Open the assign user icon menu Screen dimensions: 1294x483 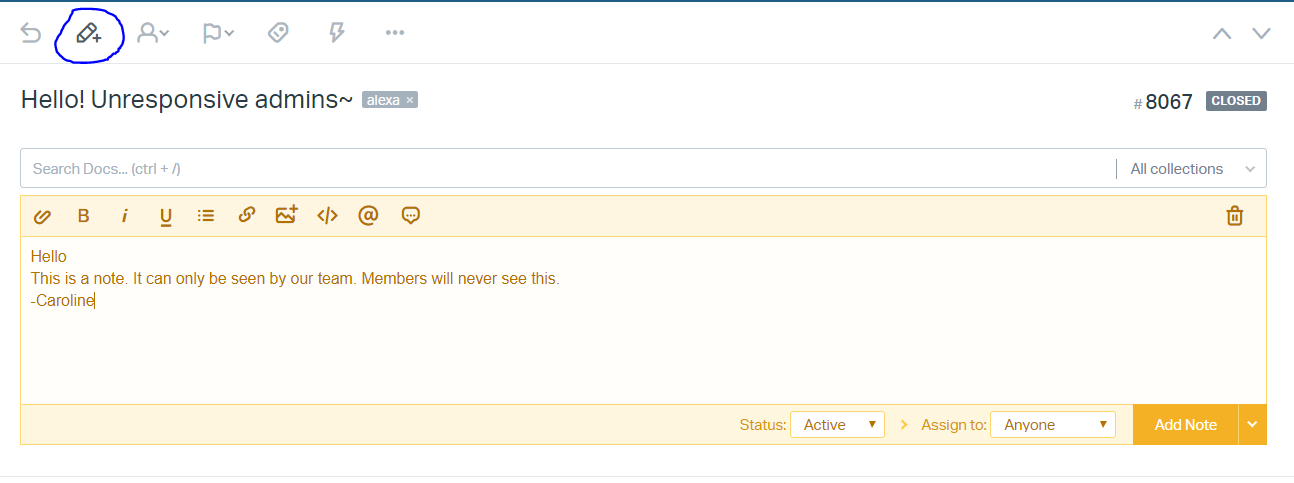(153, 34)
